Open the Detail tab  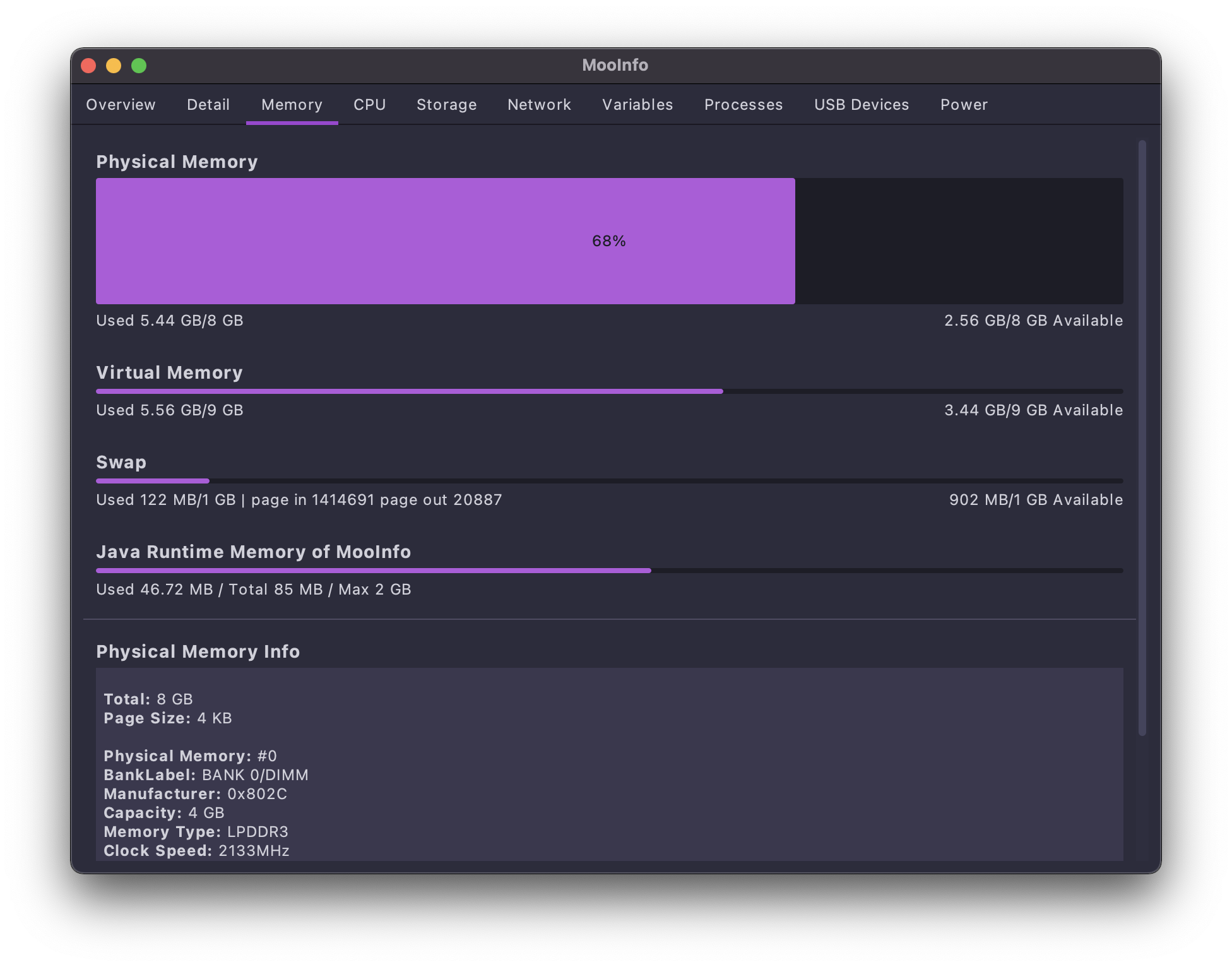tap(208, 105)
